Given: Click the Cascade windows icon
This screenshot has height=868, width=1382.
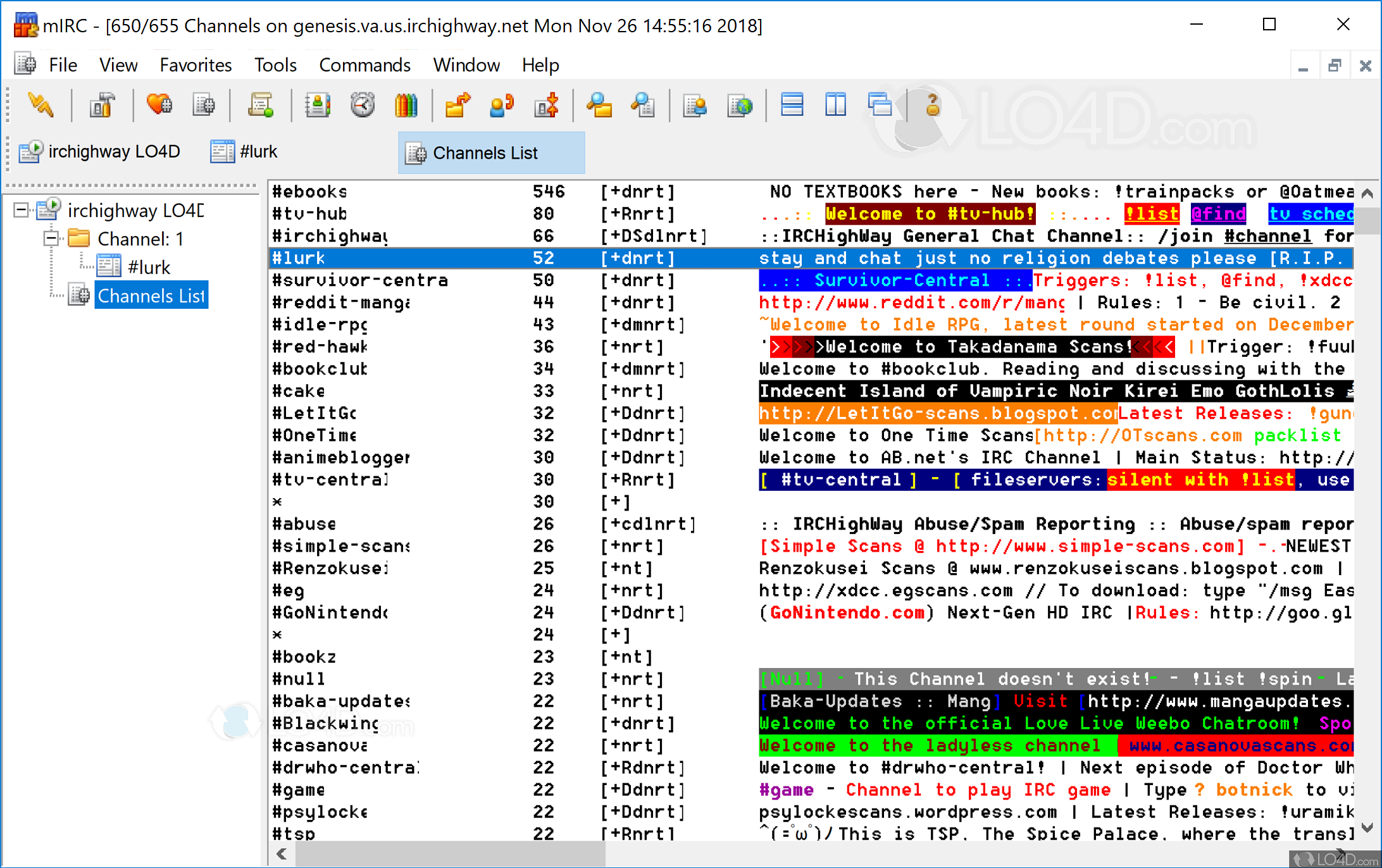Looking at the screenshot, I should click(x=880, y=105).
